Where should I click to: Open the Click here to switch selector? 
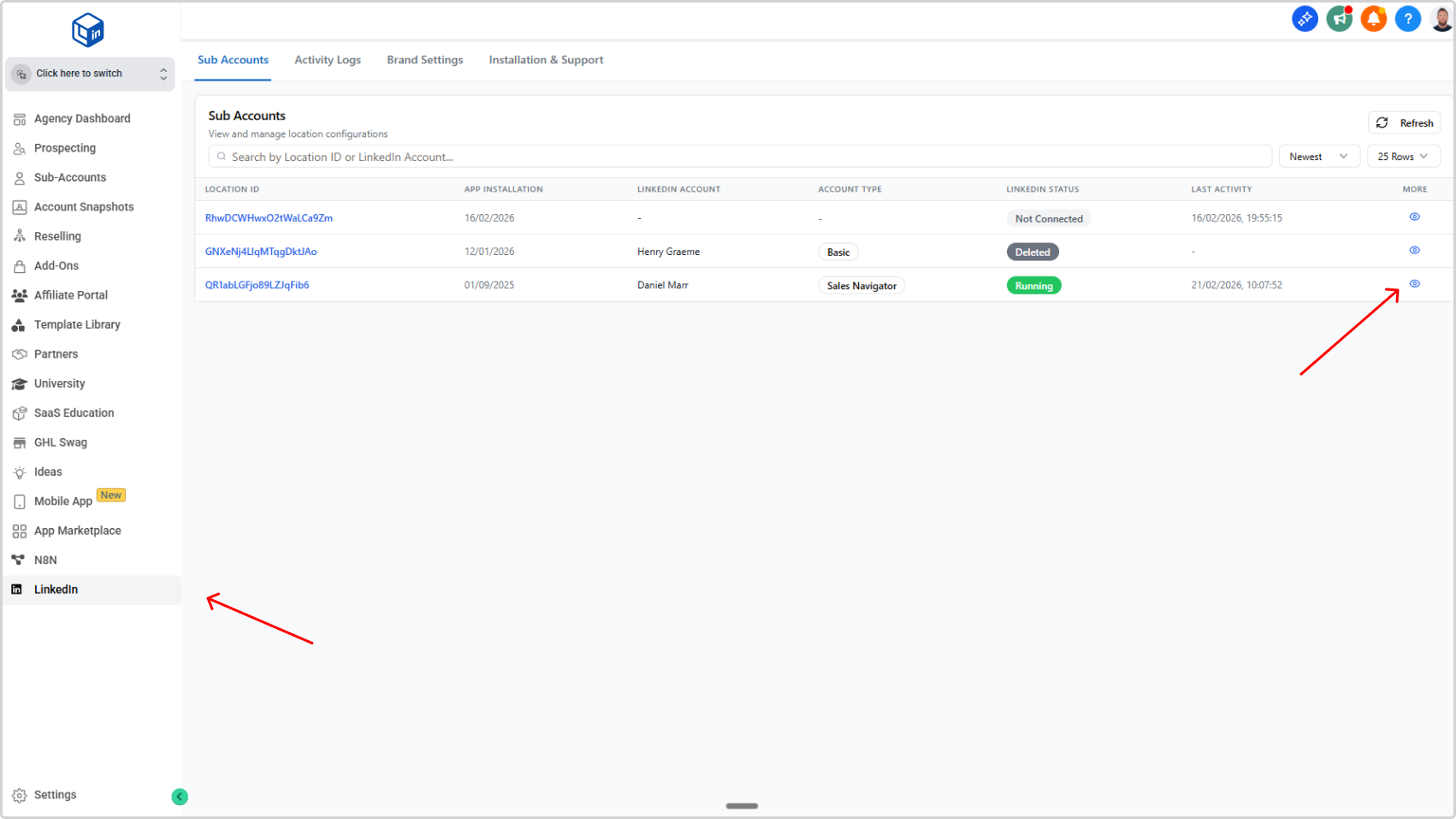tap(90, 74)
